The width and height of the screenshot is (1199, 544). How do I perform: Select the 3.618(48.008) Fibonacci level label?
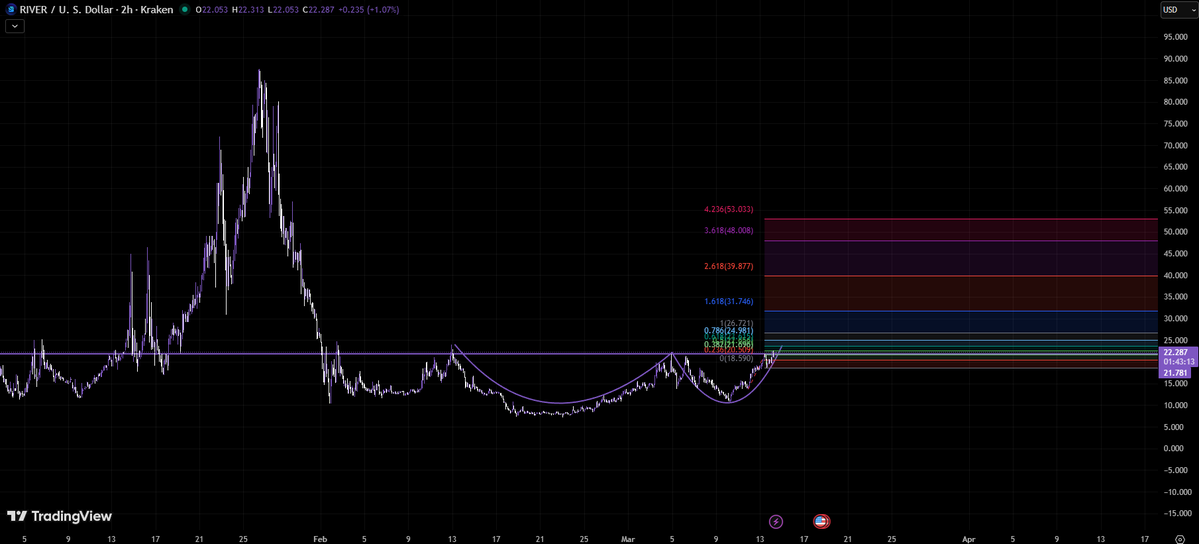(x=729, y=230)
